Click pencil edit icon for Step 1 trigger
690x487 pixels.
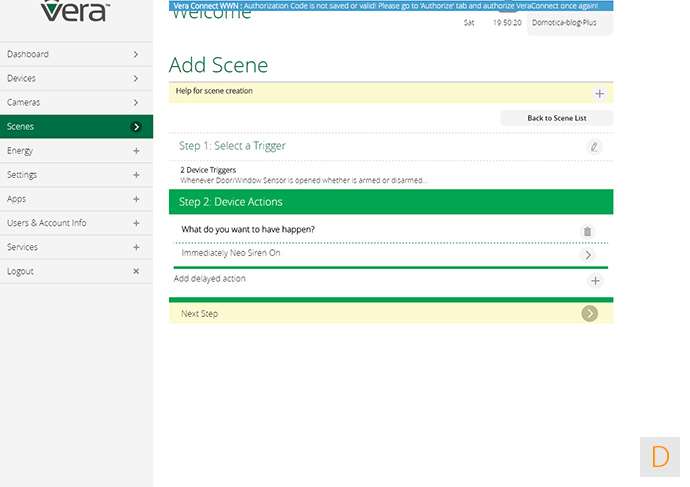coord(594,147)
